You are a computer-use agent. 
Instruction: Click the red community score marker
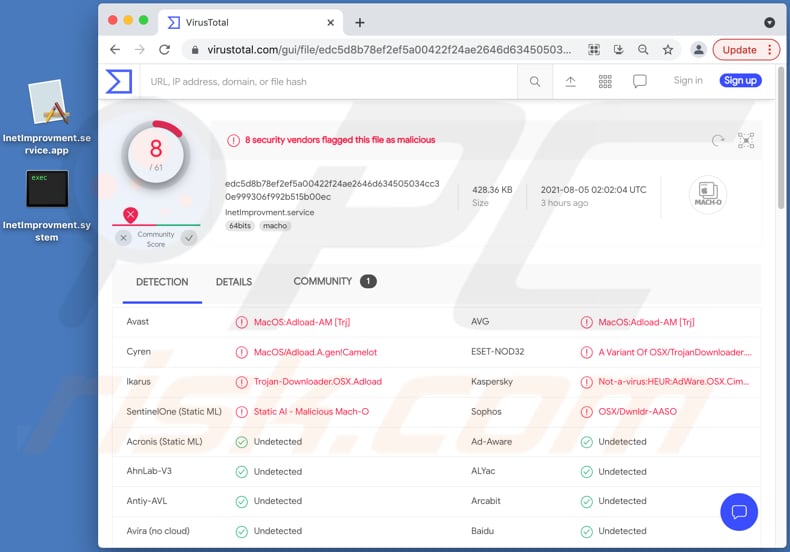tap(130, 215)
